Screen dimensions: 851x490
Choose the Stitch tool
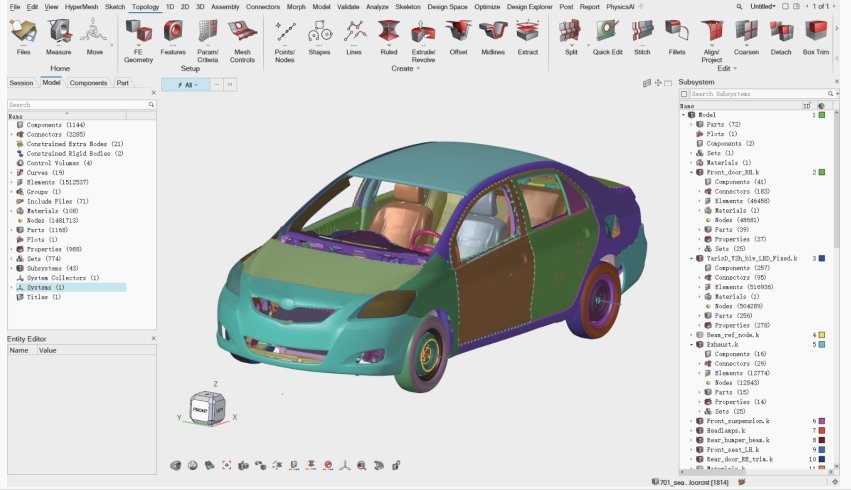point(641,36)
